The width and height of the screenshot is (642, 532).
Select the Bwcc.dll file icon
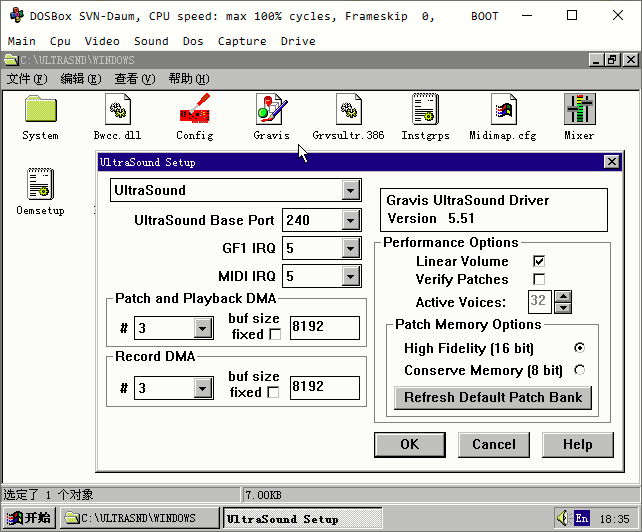118,109
